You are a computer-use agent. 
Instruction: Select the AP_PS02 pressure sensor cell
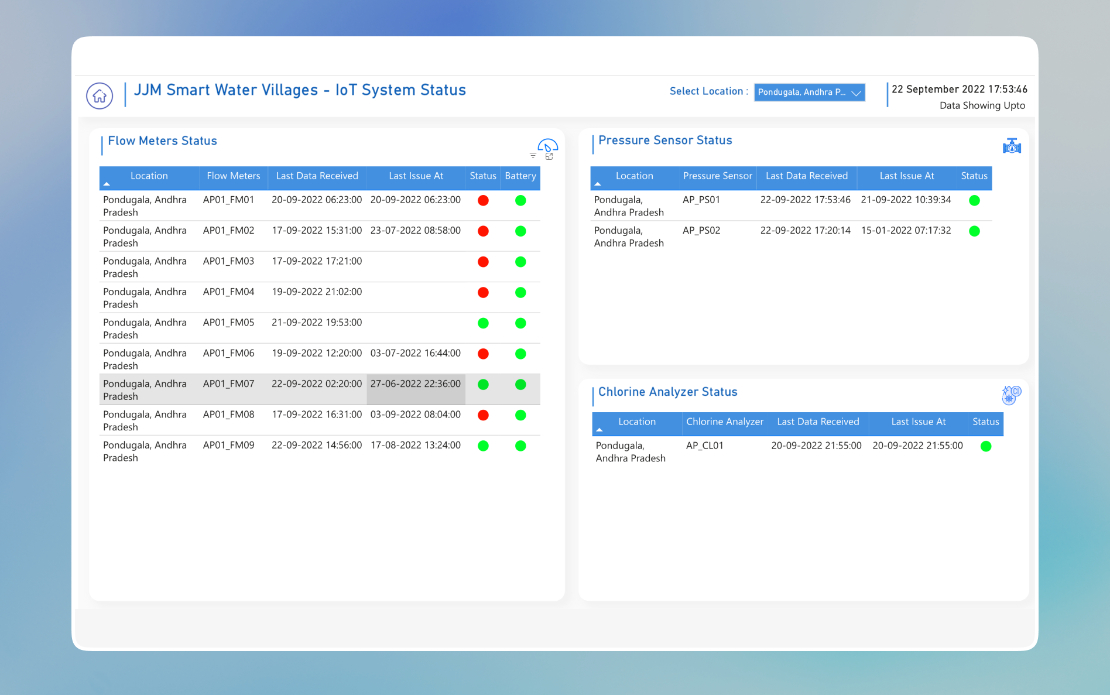coord(702,231)
